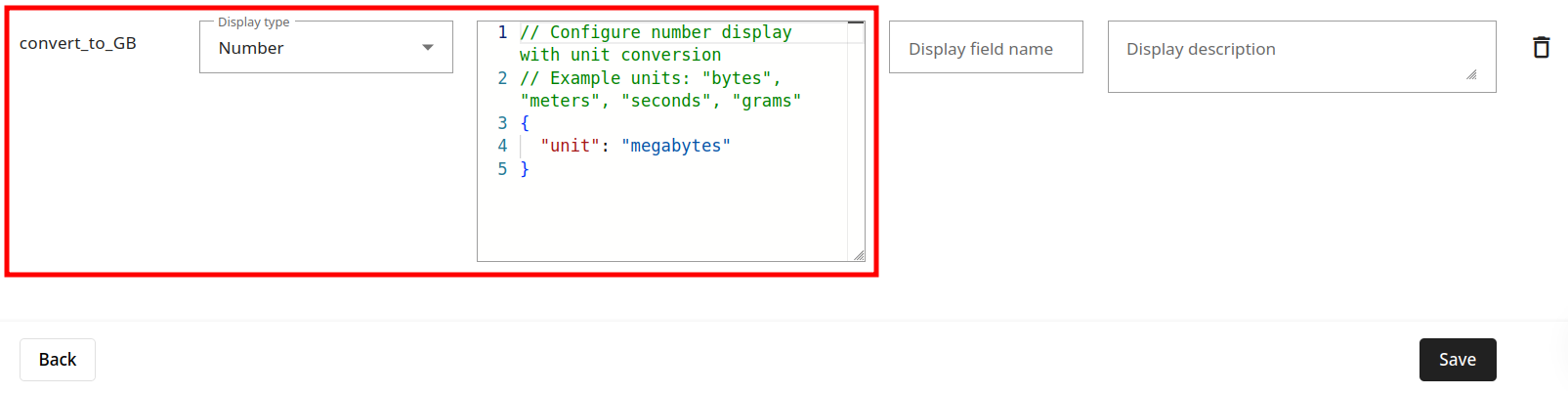Image resolution: width=1568 pixels, height=394 pixels.
Task: Click the convert_to_GB field label
Action: [78, 43]
